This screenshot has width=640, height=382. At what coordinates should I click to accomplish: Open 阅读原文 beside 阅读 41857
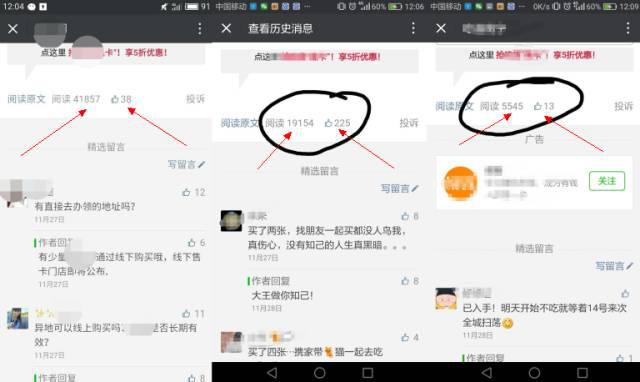26,99
